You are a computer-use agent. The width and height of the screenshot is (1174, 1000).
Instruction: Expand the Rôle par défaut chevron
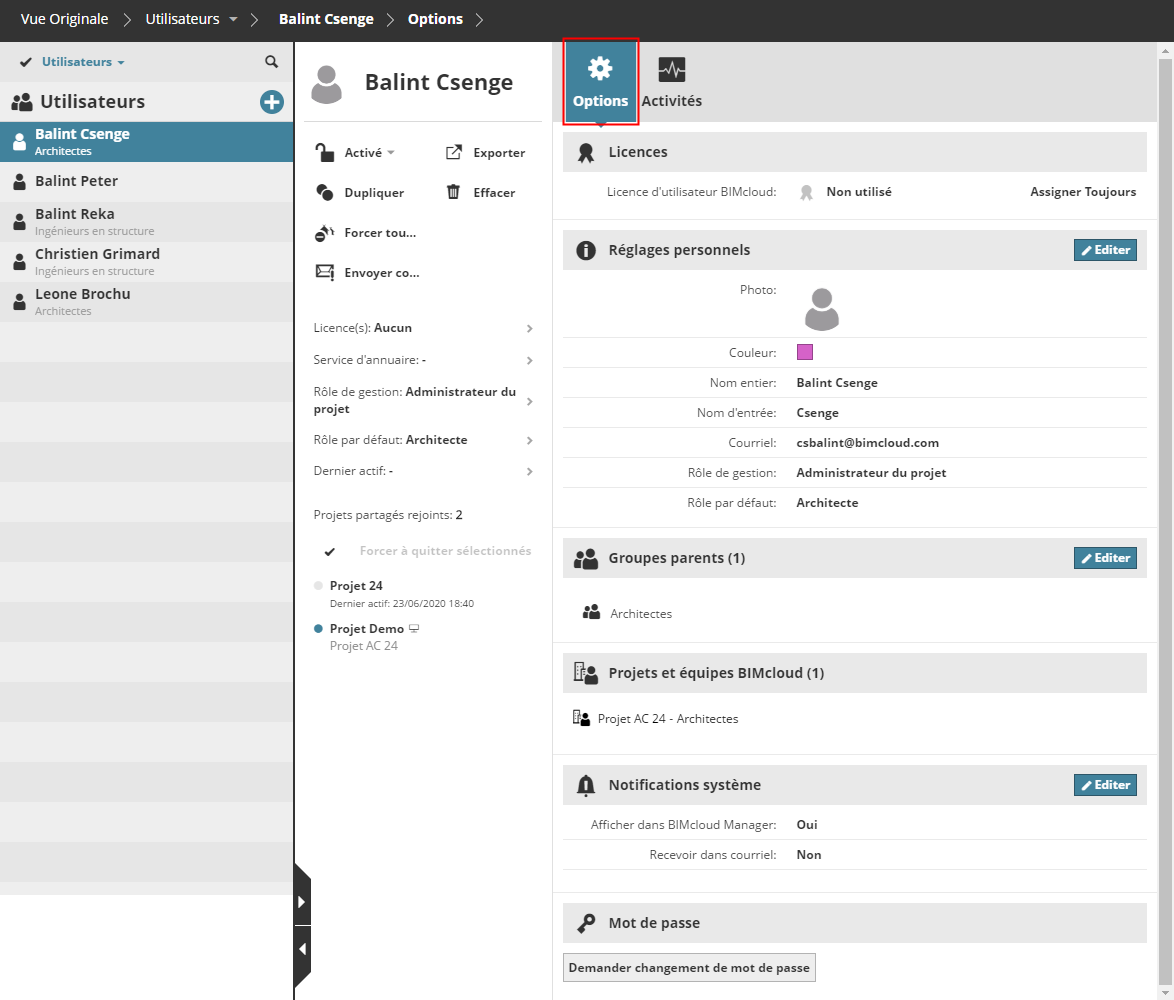pos(529,440)
